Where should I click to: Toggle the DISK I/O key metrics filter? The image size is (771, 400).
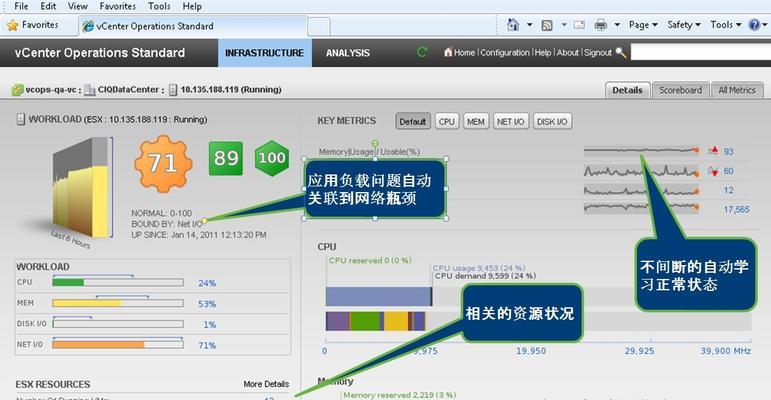click(552, 122)
